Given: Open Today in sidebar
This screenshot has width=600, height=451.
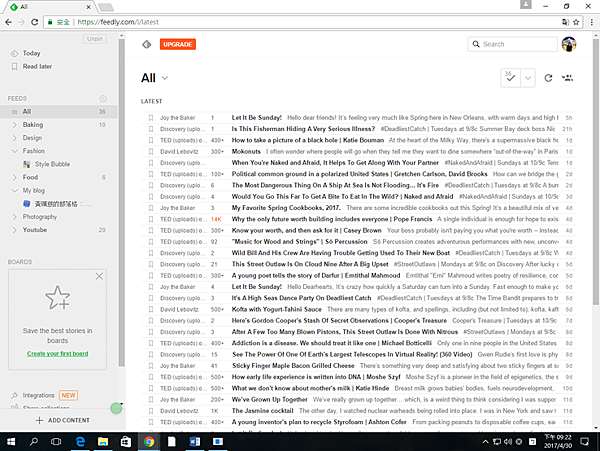Looking at the screenshot, I should click(x=31, y=53).
